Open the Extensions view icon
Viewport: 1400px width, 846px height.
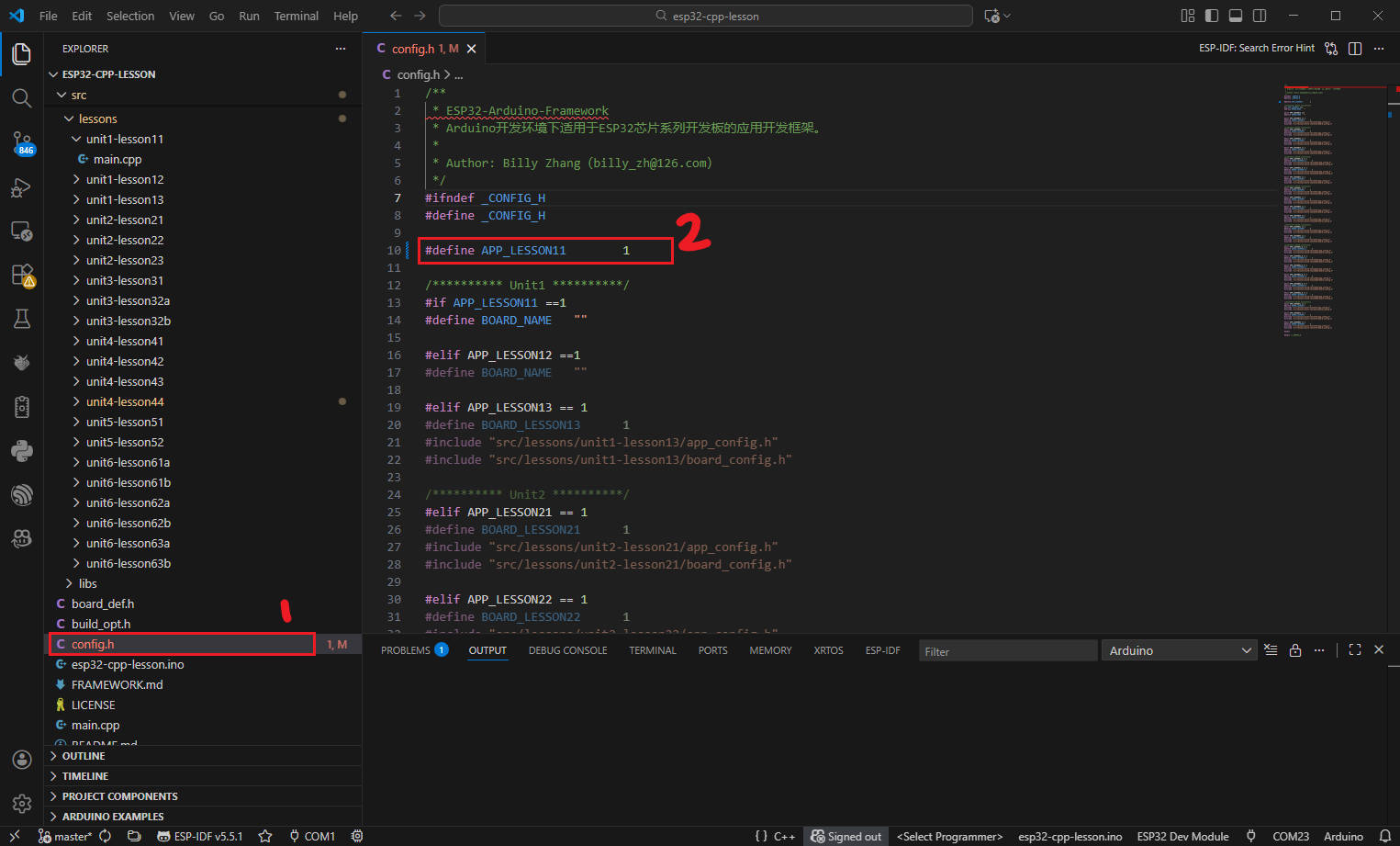[x=21, y=275]
